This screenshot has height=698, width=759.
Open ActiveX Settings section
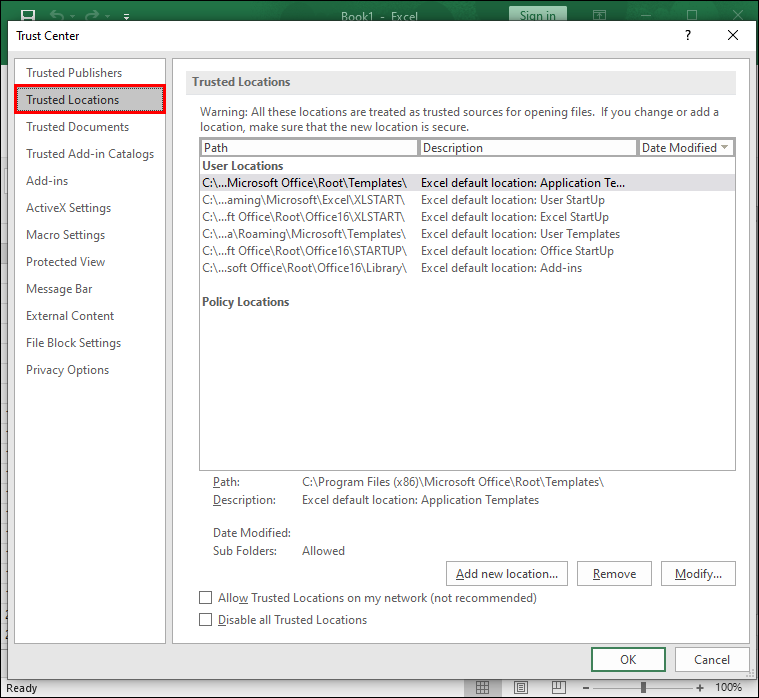(90, 208)
